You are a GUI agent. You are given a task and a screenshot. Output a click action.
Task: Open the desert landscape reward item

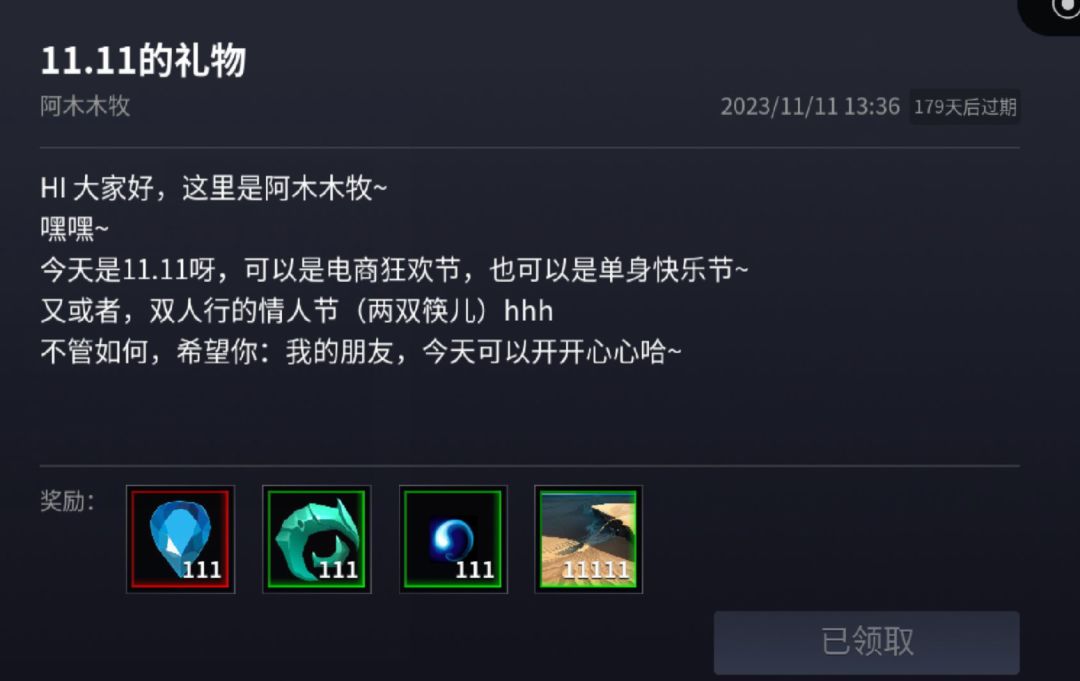tap(589, 539)
